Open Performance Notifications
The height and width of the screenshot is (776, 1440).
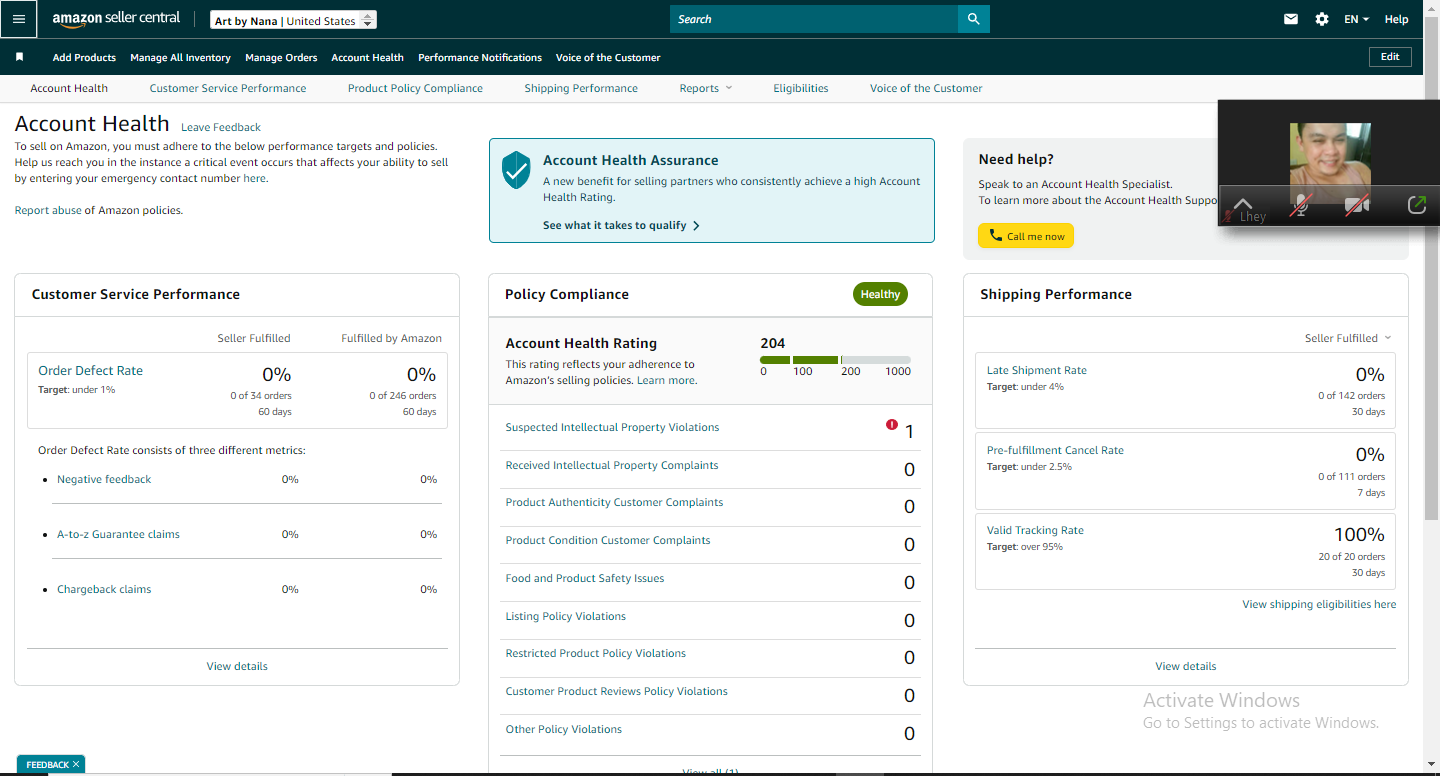tap(480, 57)
